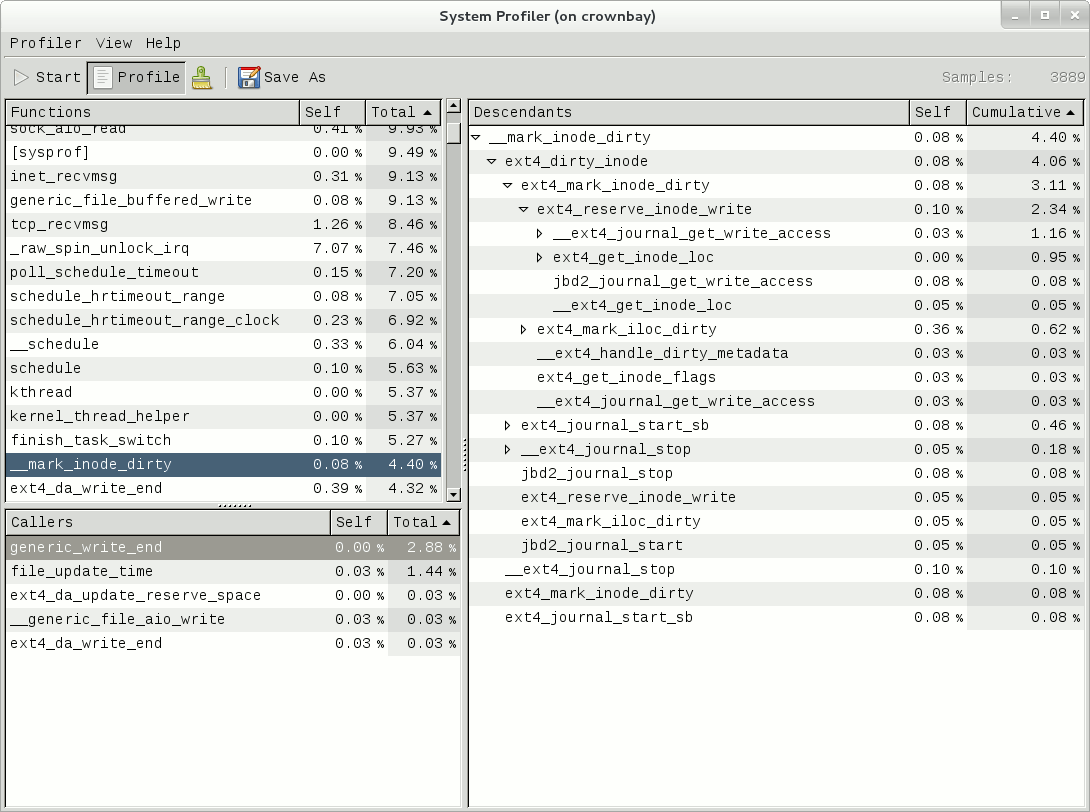This screenshot has height=812, width=1090.
Task: Select file_update_time in Callers list
Action: (x=82, y=571)
